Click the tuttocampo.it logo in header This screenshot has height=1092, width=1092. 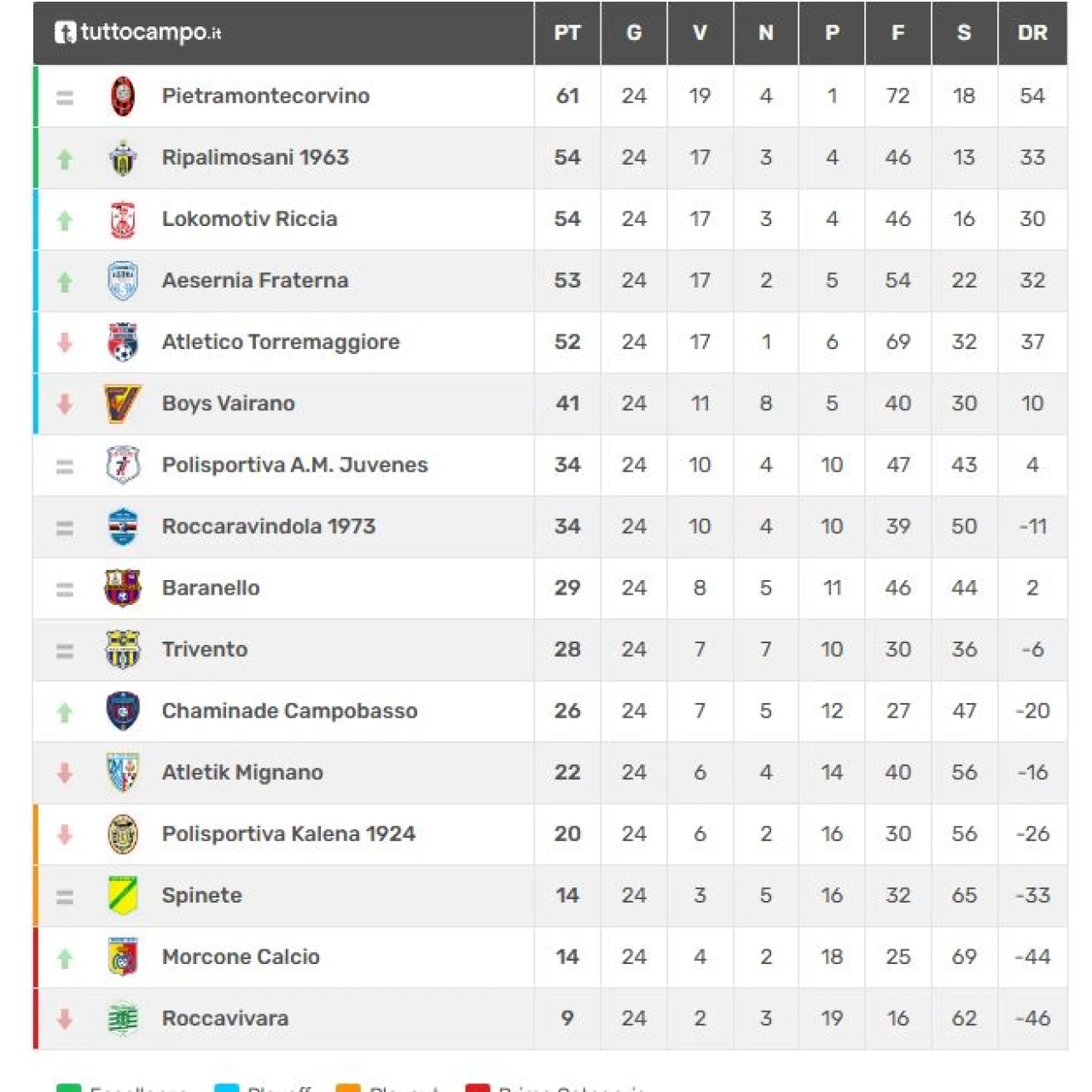(x=138, y=32)
